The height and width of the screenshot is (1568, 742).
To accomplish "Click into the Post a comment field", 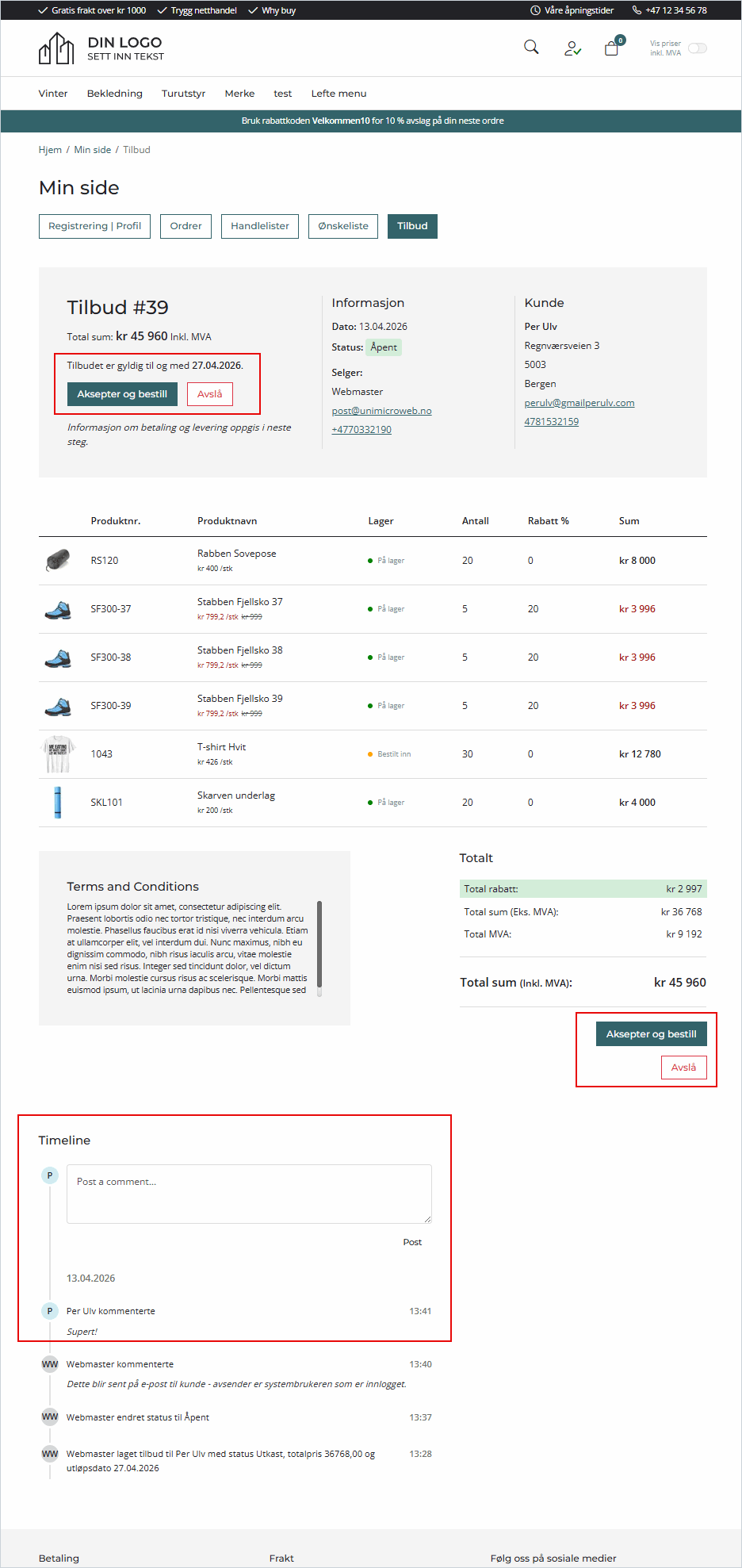I will (x=249, y=1194).
